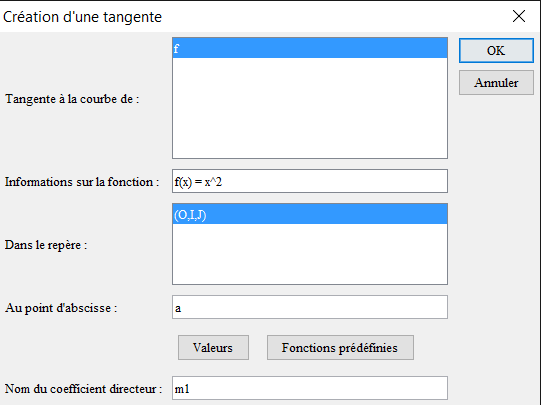Focus the Au point d'abscisse input field
Screen dimensions: 541x405
pyautogui.click(x=310, y=307)
